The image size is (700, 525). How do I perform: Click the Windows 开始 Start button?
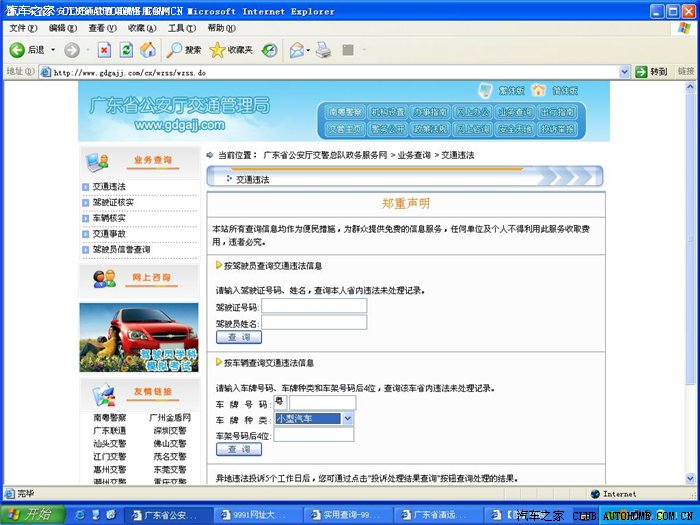30,514
